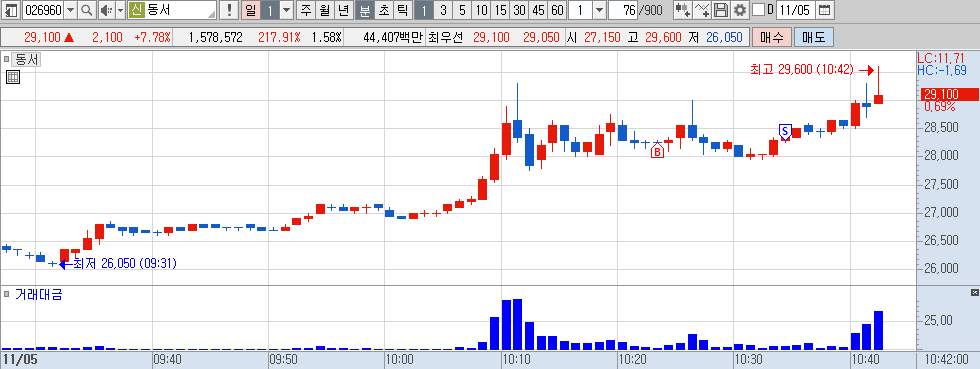The width and height of the screenshot is (980, 369).
Task: Click the 매수 buy button
Action: pos(772,37)
